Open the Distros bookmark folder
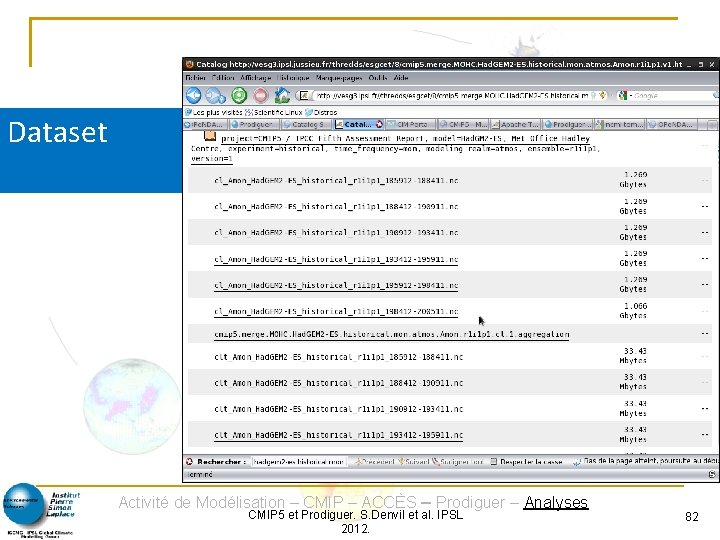 (321, 112)
